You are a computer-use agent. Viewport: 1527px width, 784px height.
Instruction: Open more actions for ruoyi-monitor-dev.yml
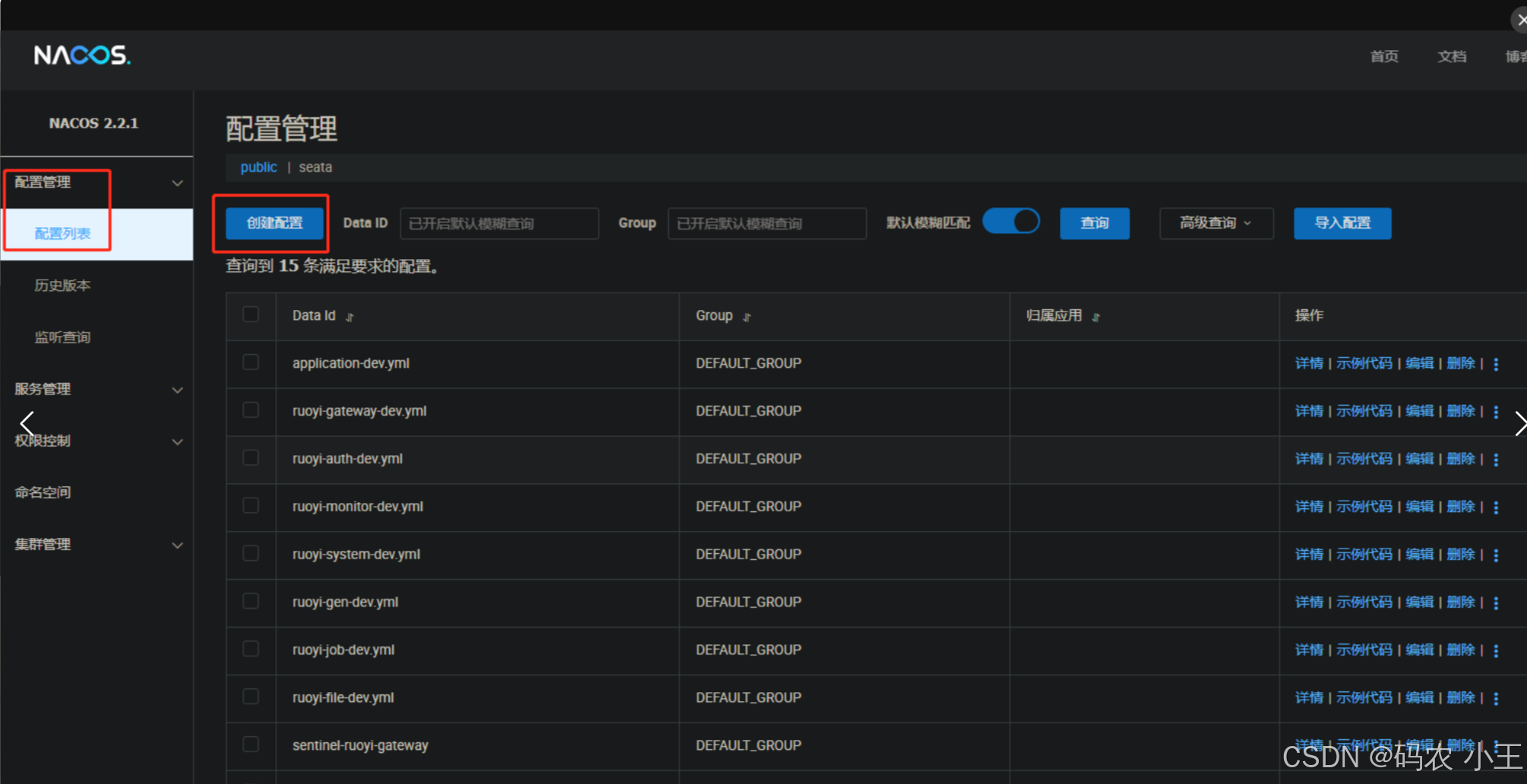pos(1496,507)
